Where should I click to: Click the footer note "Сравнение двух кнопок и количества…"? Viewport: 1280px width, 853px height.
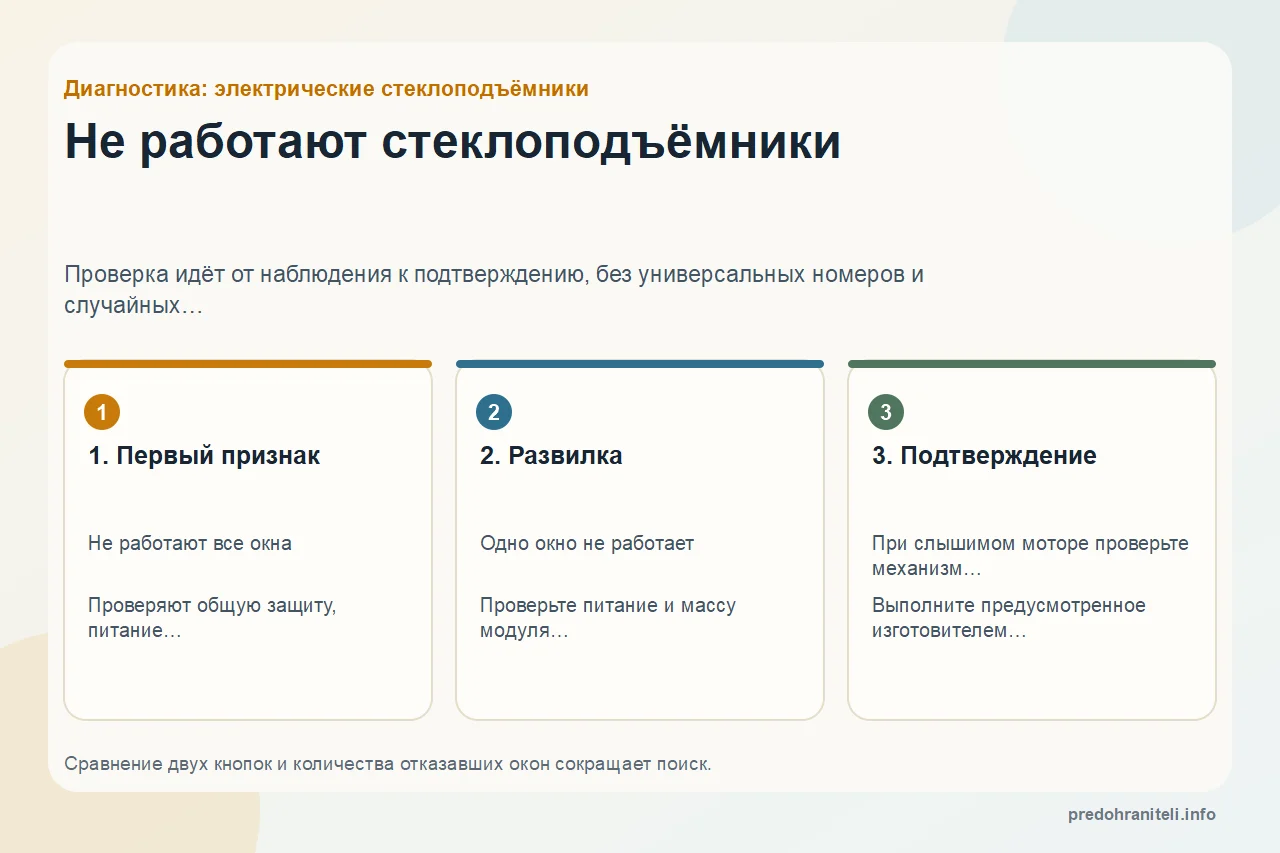point(388,764)
